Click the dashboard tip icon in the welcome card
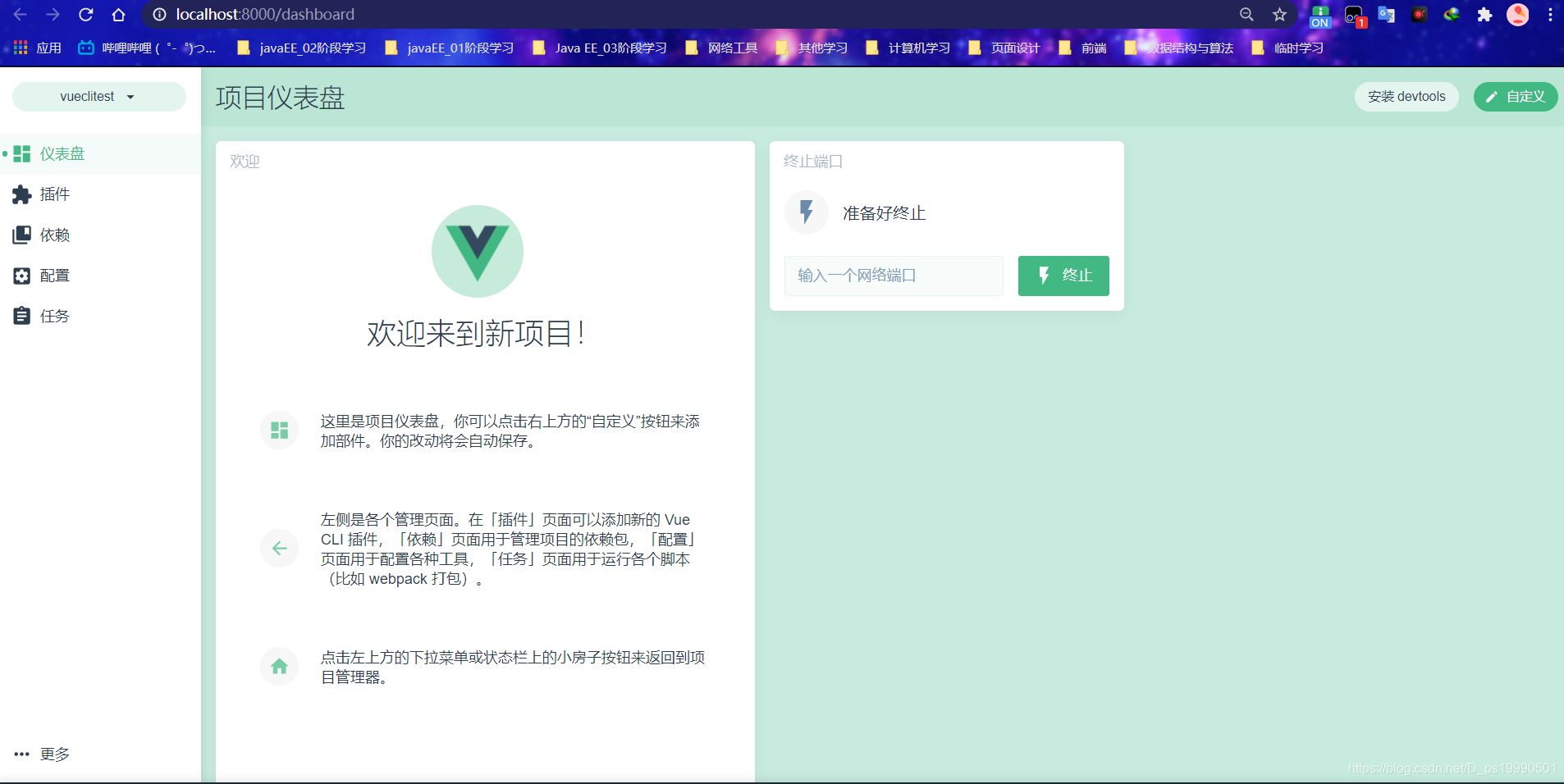 tap(280, 431)
